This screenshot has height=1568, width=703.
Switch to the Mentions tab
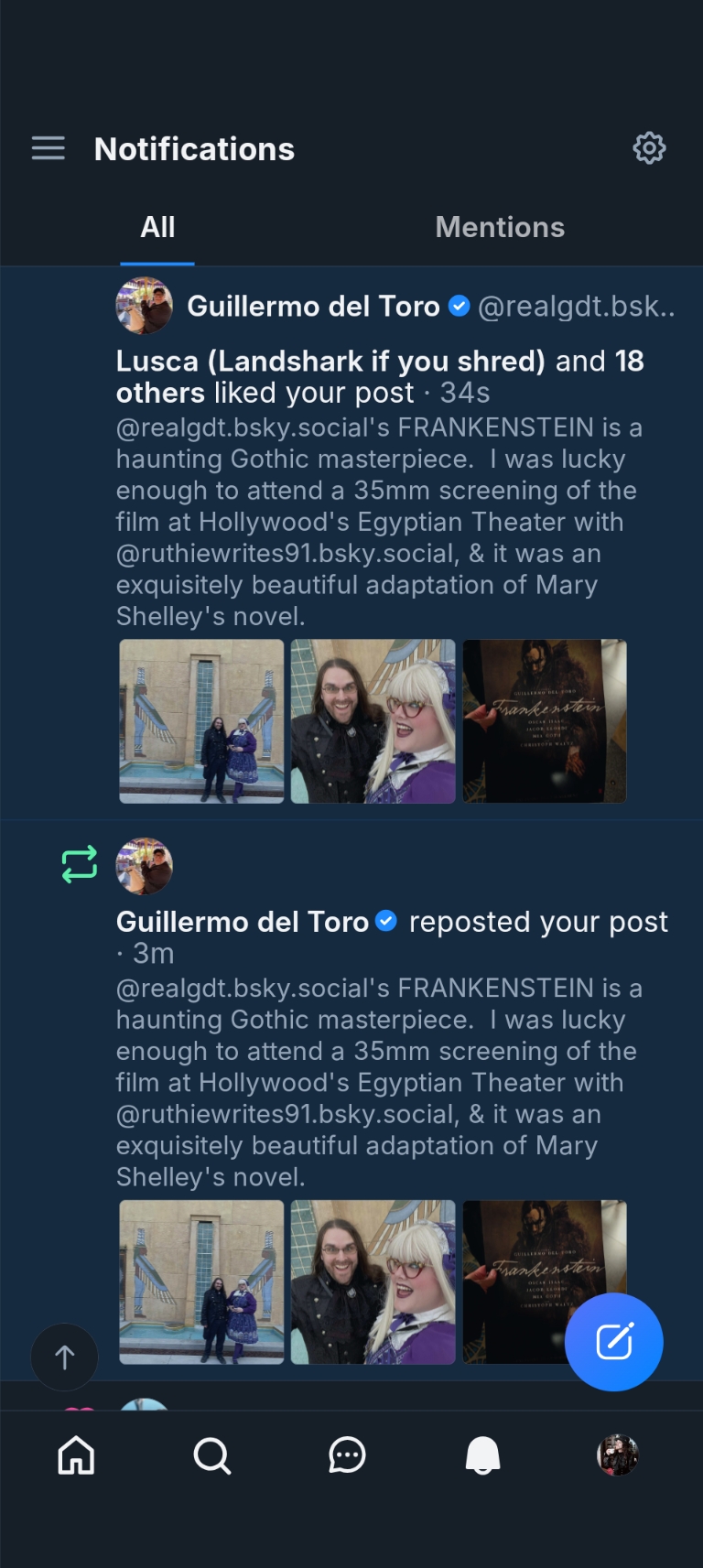pos(500,227)
